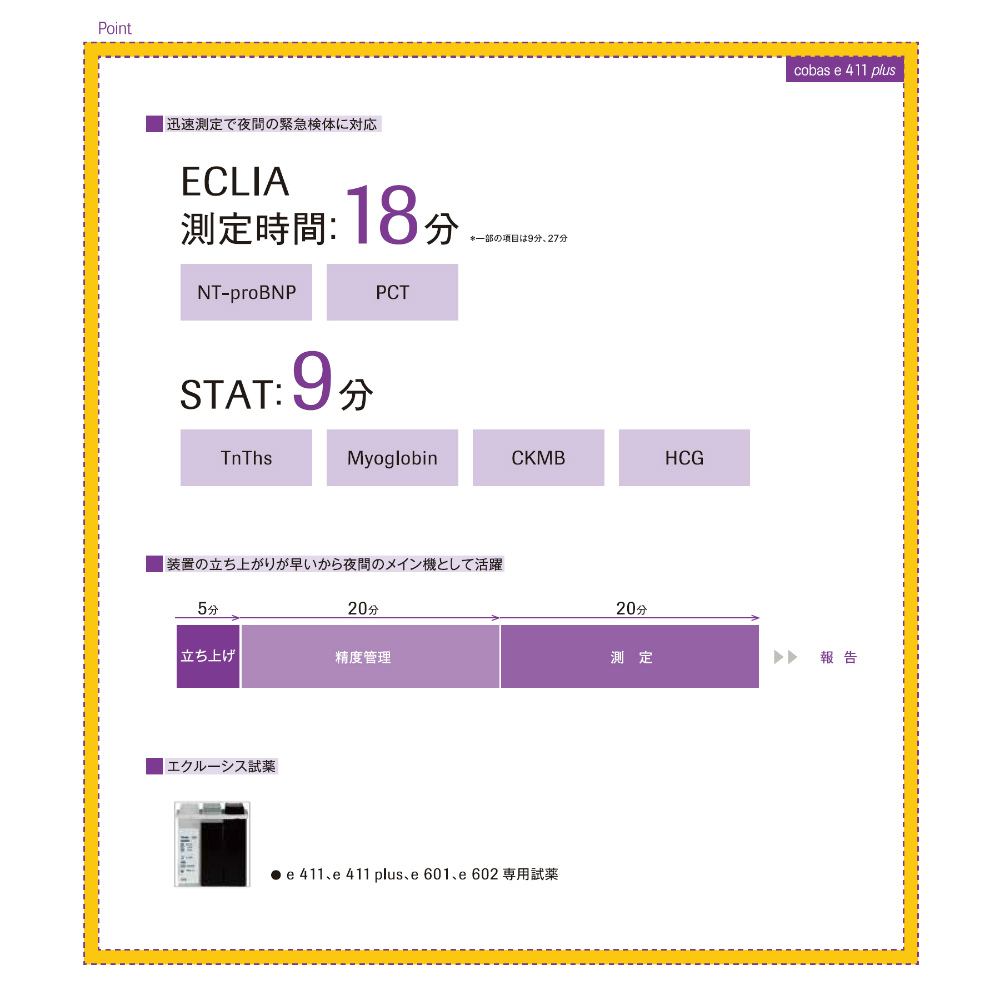Click the Point heading label
1000x1000 pixels.
pos(114,28)
